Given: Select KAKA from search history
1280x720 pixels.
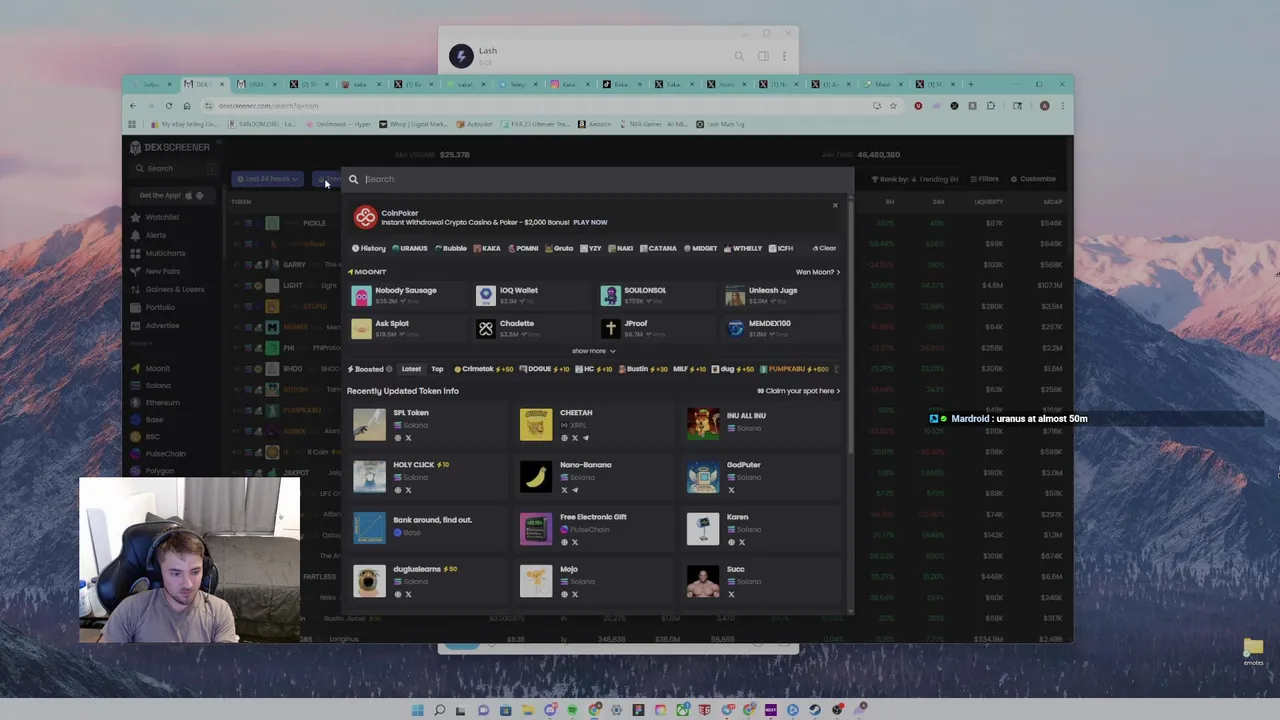Looking at the screenshot, I should 487,248.
